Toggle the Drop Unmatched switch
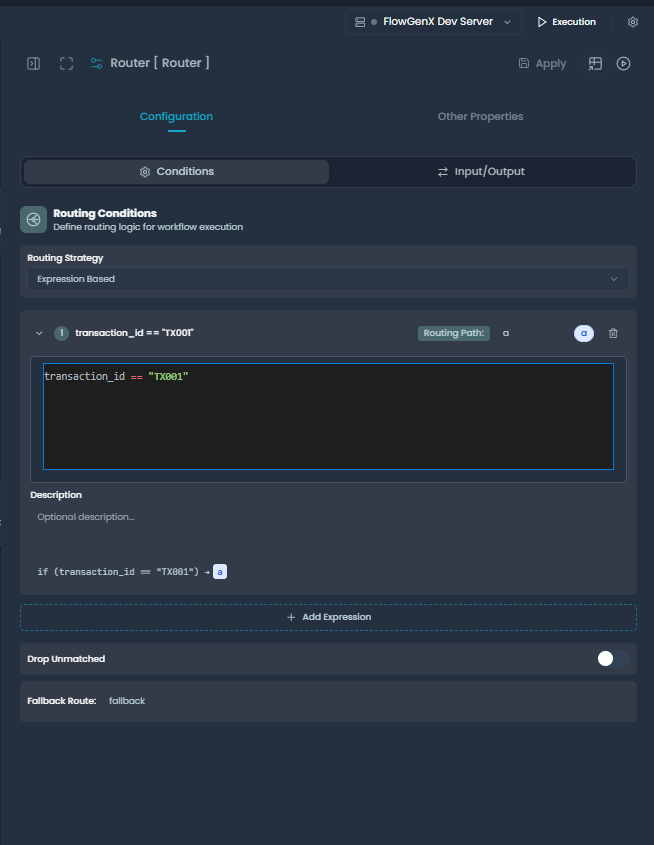The image size is (654, 845). pyautogui.click(x=612, y=658)
